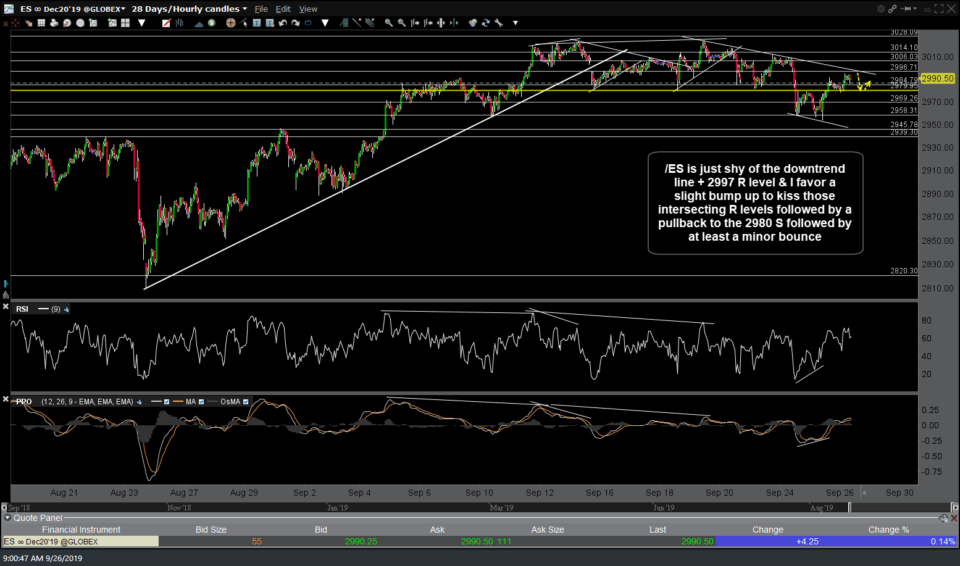Click the timeline scroll right arrow

(954, 507)
